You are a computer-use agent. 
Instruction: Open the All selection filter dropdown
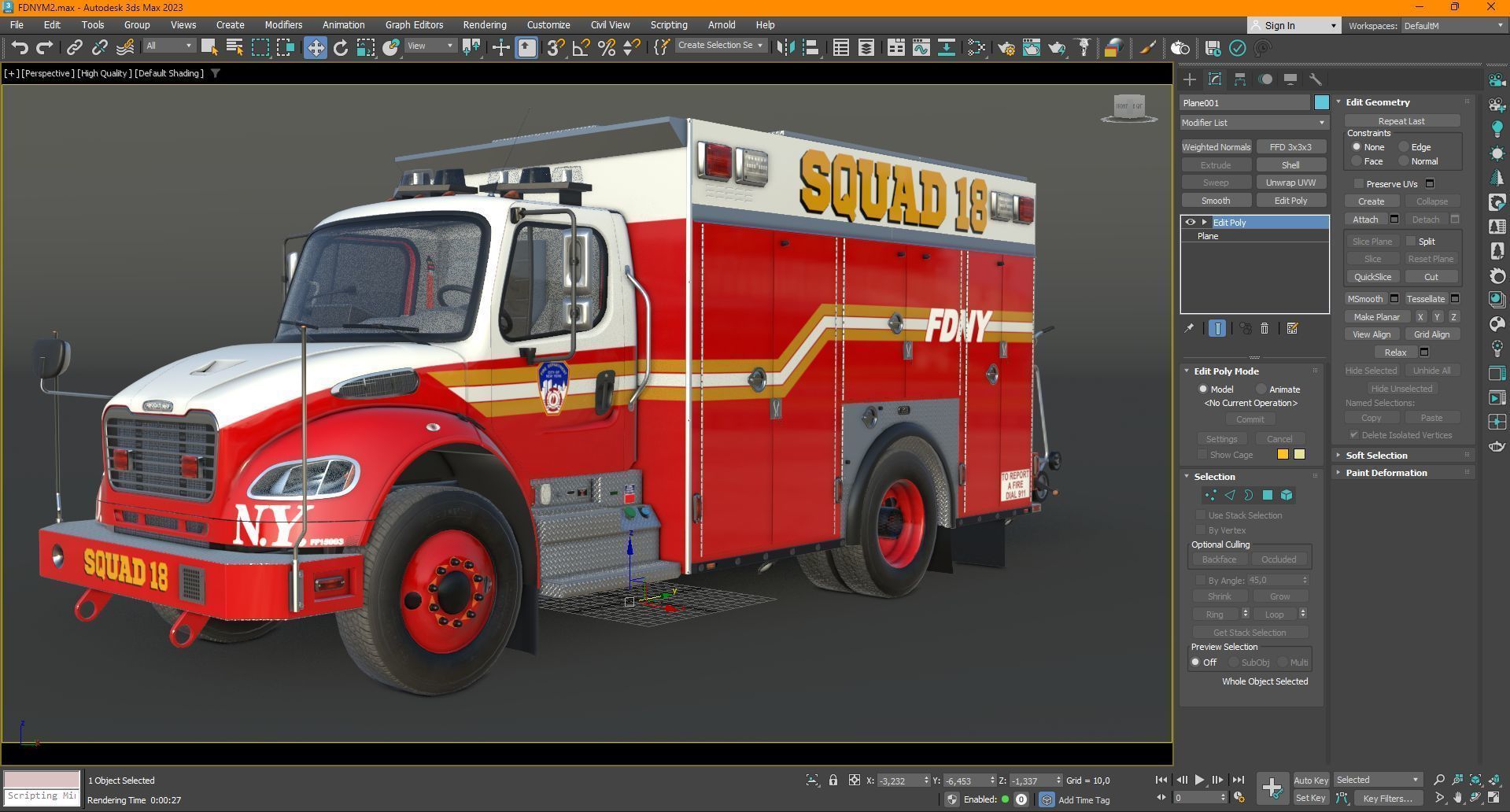coord(168,46)
